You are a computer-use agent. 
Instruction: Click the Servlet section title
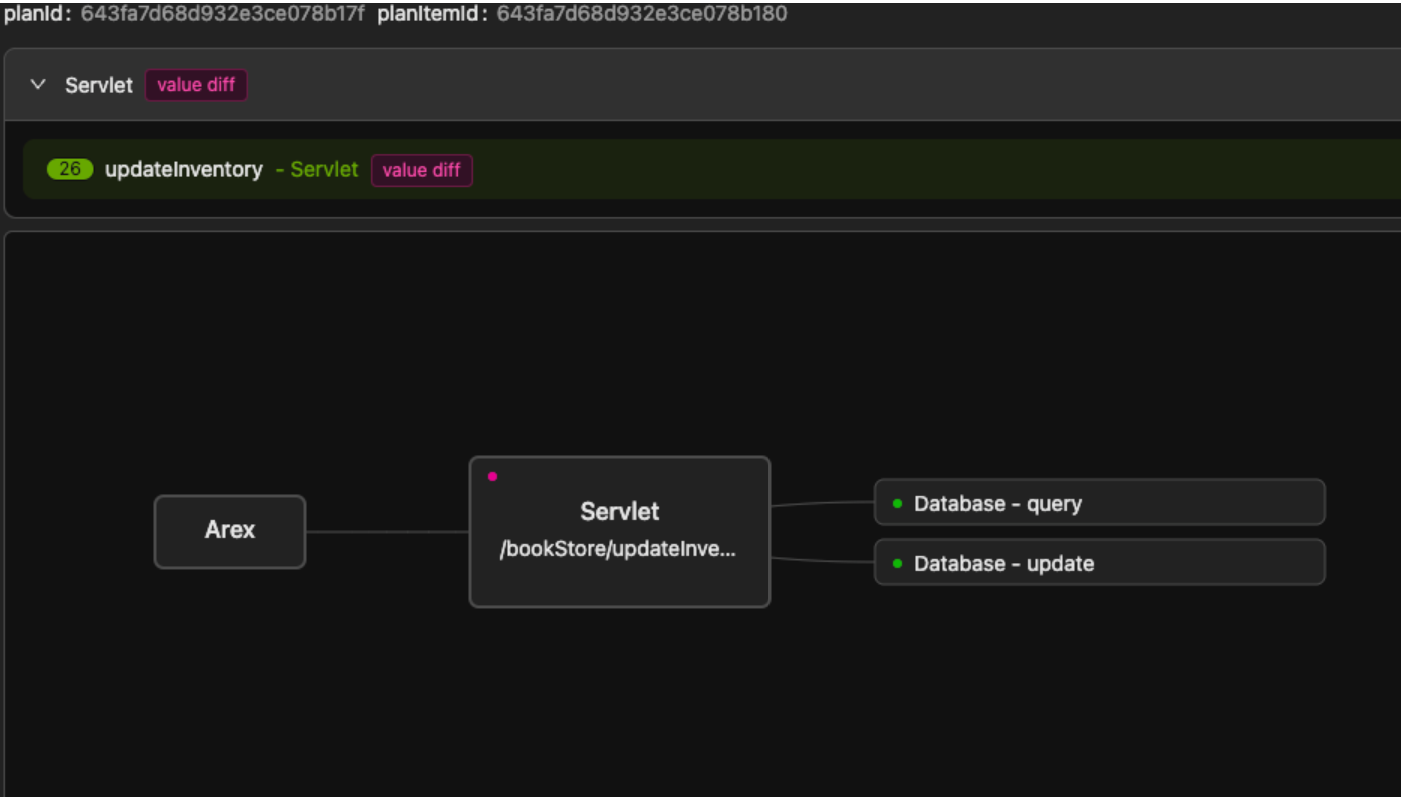click(99, 85)
